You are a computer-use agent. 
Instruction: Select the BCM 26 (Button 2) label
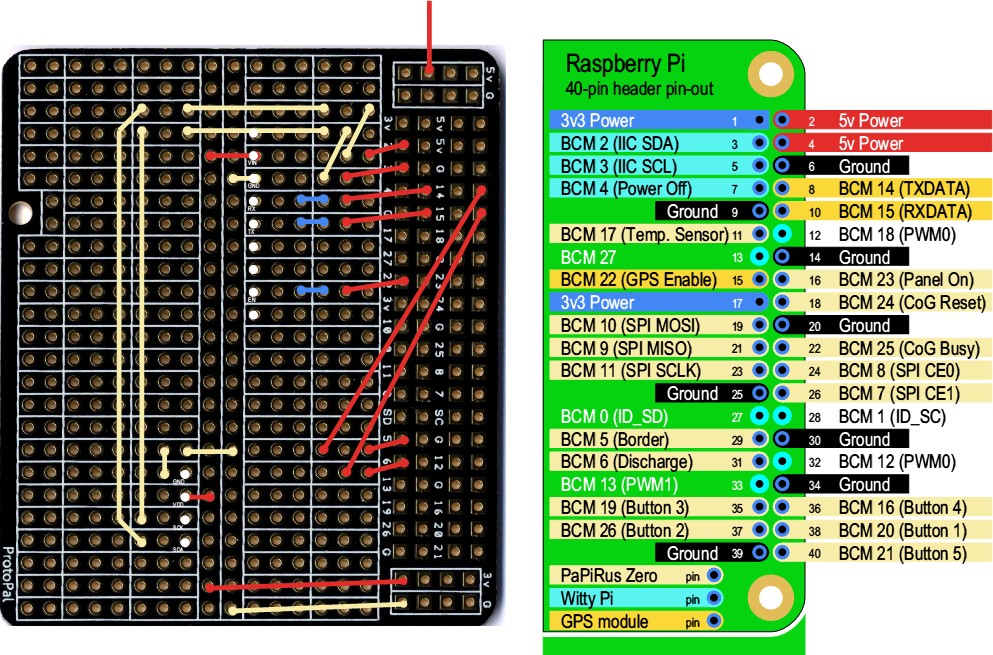pyautogui.click(x=624, y=530)
